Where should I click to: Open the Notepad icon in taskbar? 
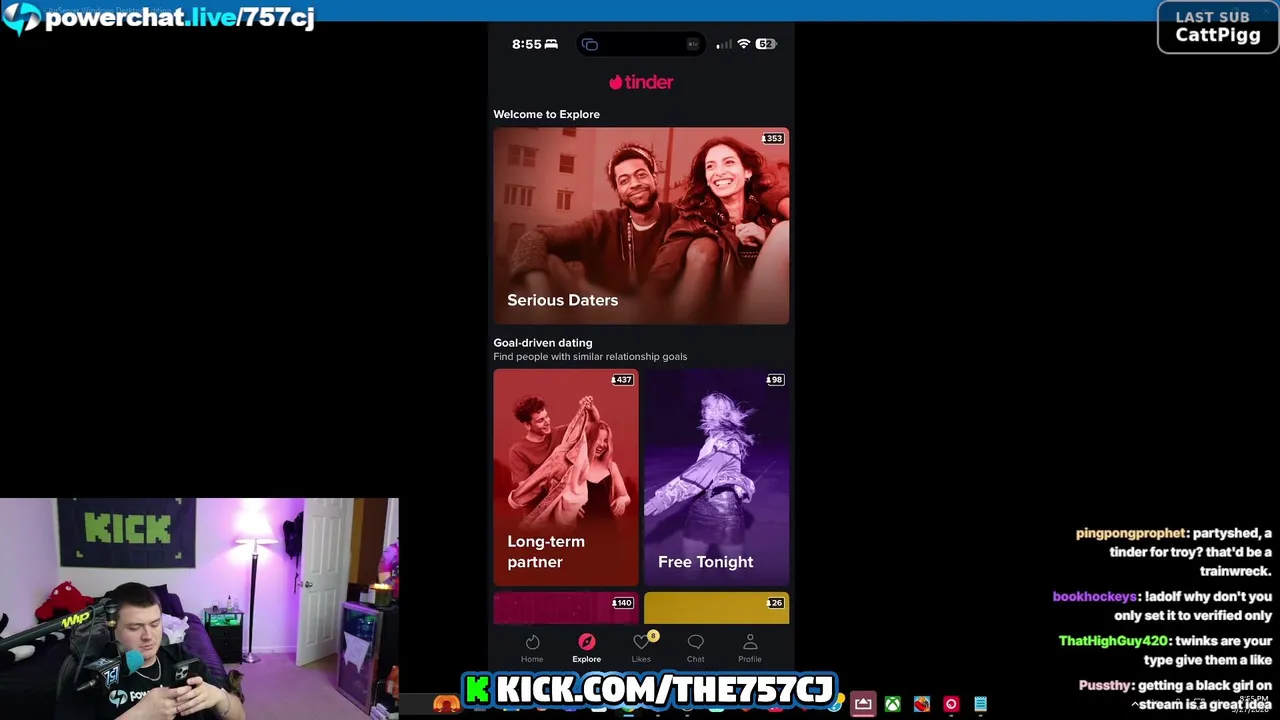(981, 704)
